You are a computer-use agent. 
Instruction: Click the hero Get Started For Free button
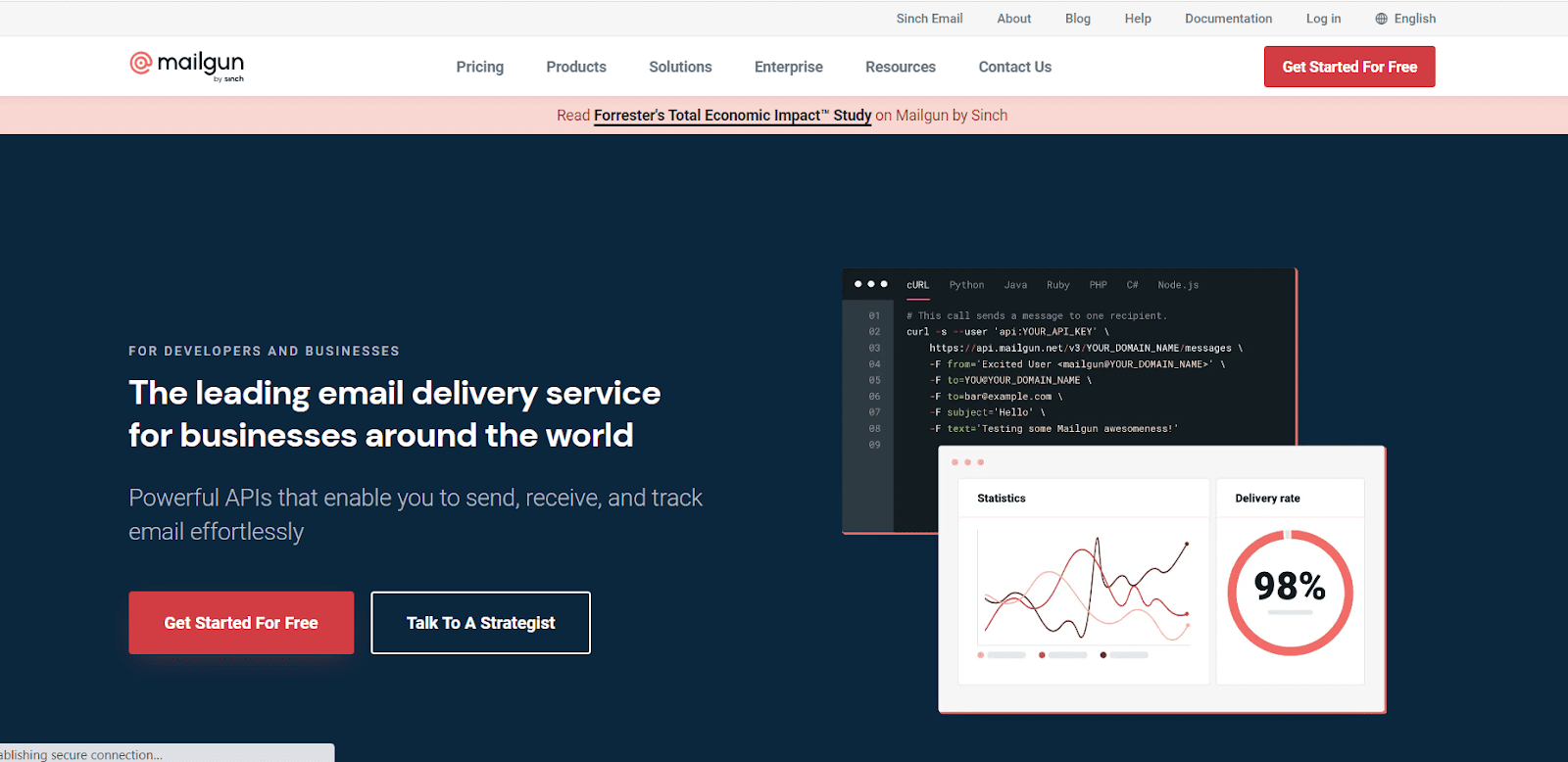coord(241,623)
